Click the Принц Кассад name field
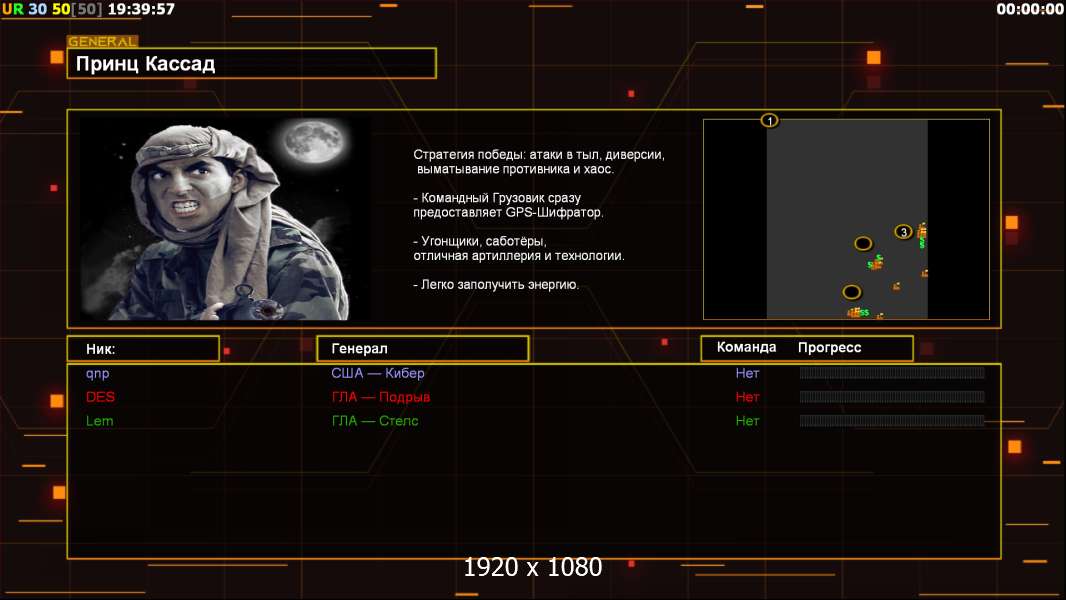The width and height of the screenshot is (1066, 600). [252, 63]
